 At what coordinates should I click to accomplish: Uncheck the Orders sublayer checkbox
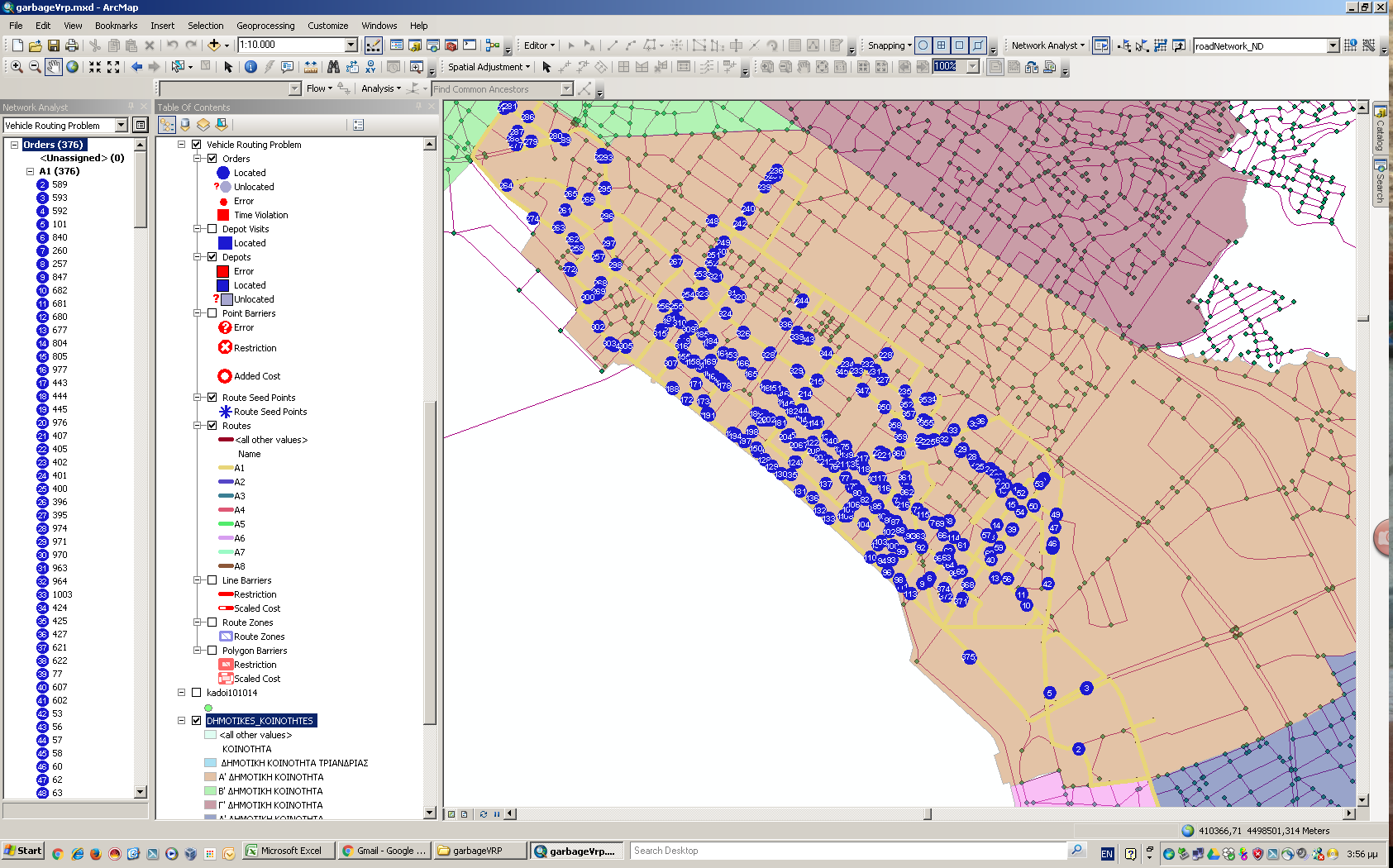click(212, 159)
